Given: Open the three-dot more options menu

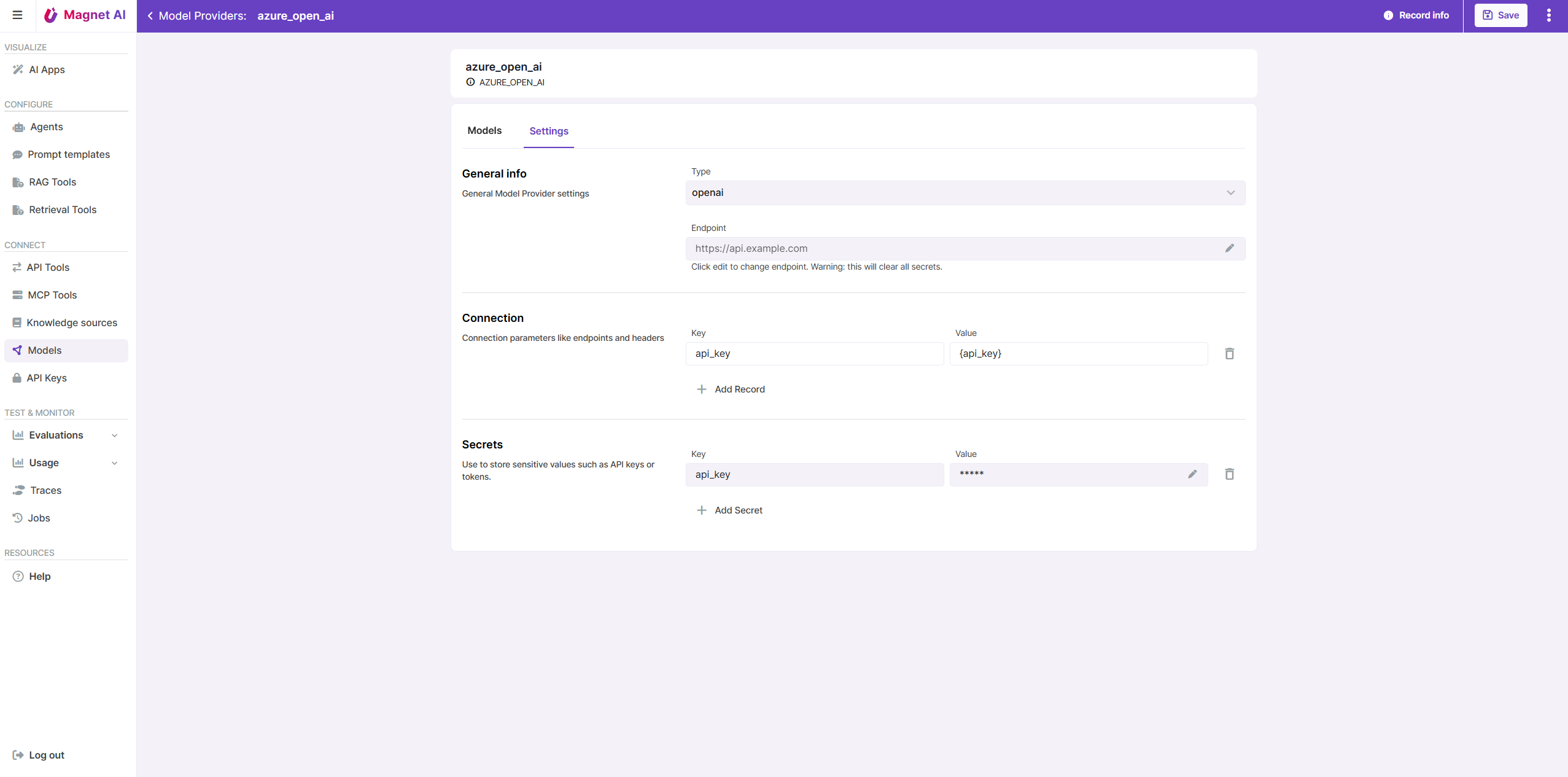Looking at the screenshot, I should [x=1548, y=15].
